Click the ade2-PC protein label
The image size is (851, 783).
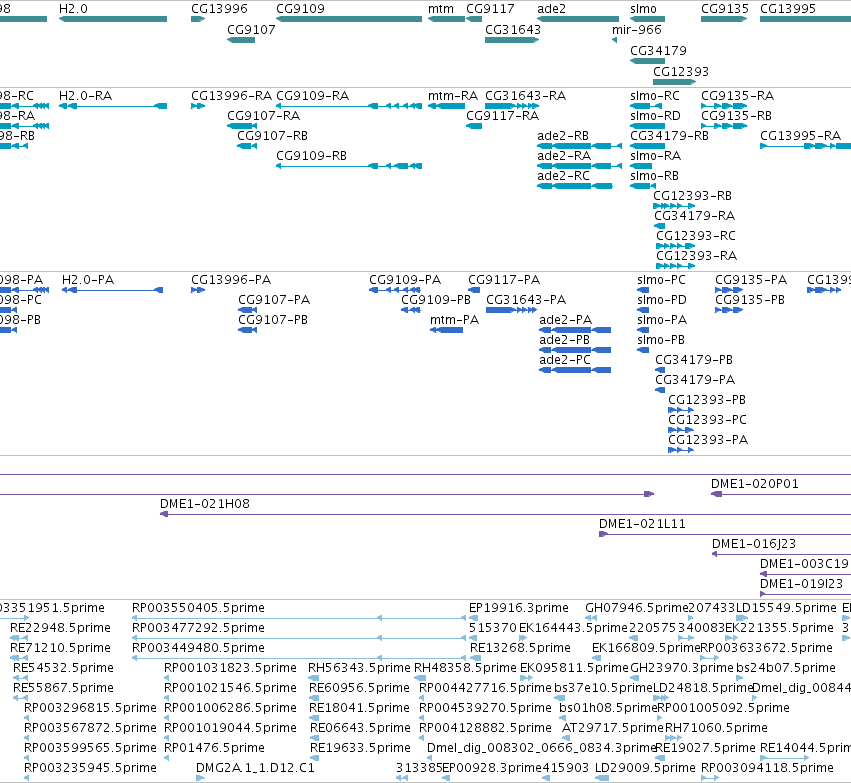tap(564, 360)
